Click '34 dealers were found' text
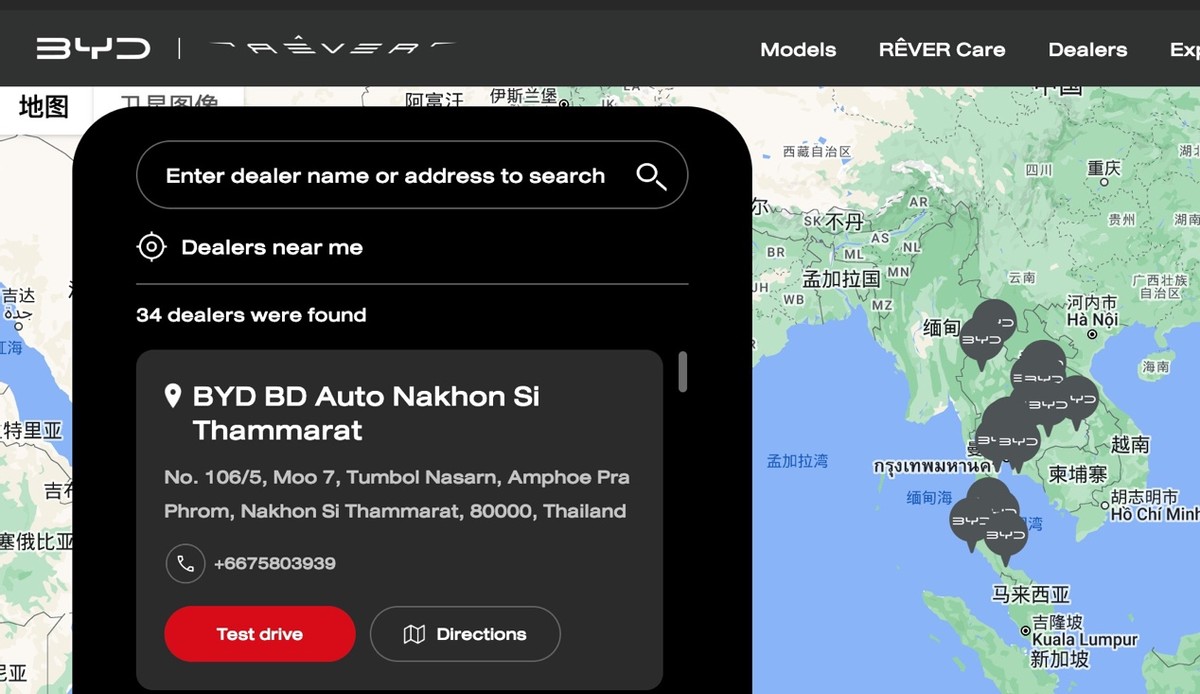Image resolution: width=1200 pixels, height=694 pixels. [251, 315]
